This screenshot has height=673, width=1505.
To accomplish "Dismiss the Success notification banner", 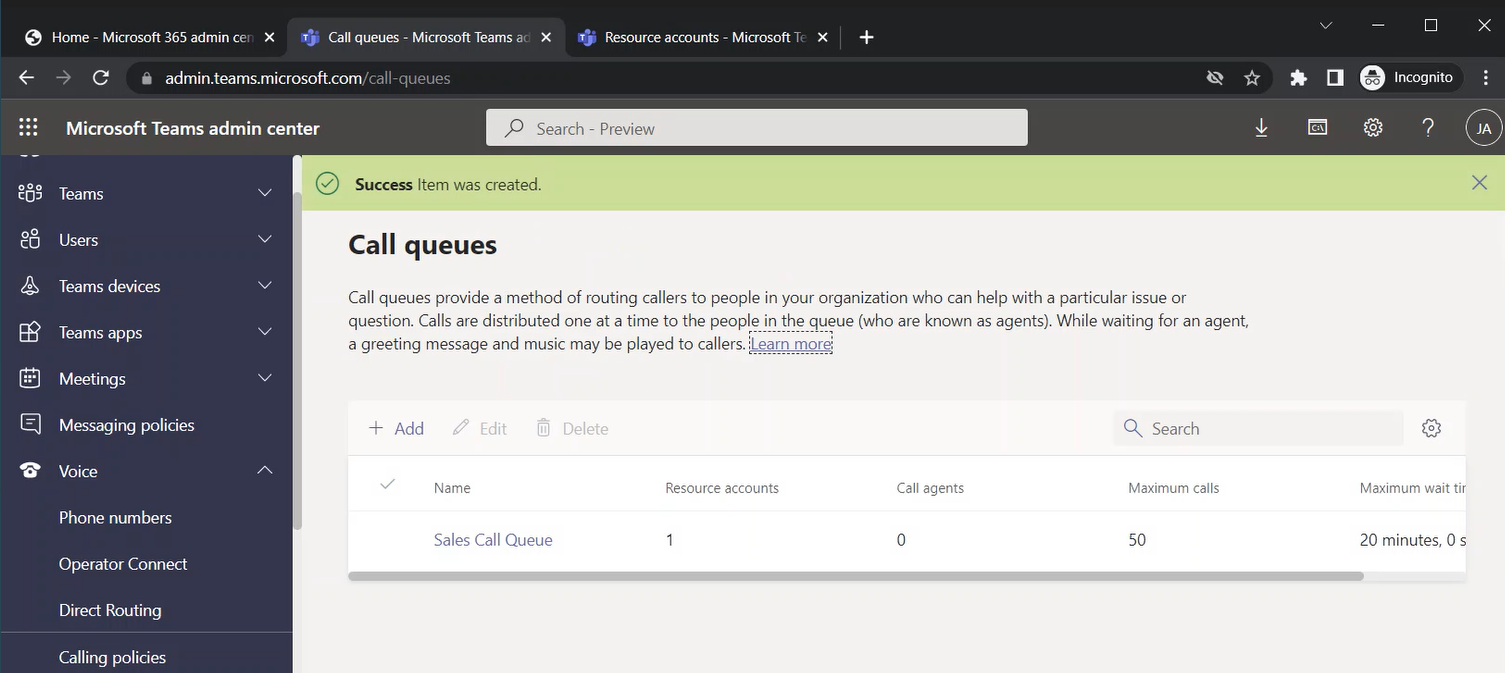I will pos(1479,182).
